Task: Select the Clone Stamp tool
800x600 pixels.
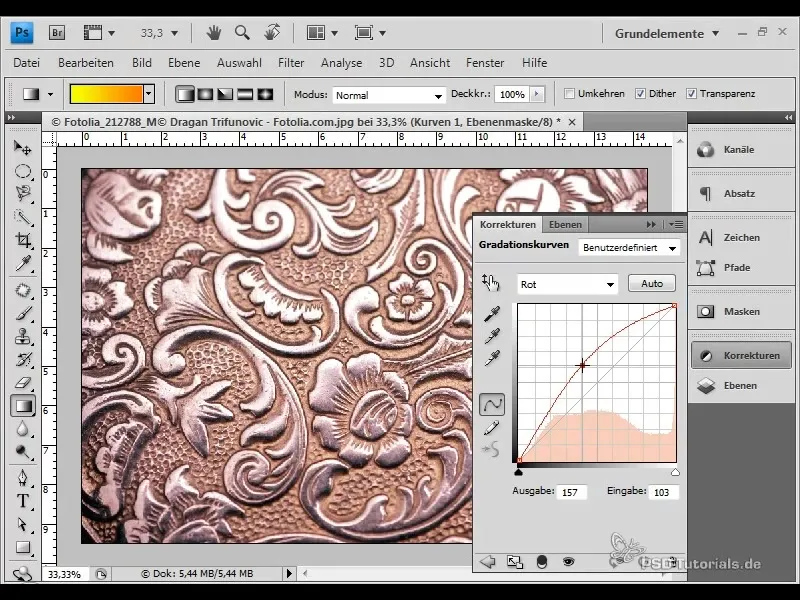Action: [22, 337]
